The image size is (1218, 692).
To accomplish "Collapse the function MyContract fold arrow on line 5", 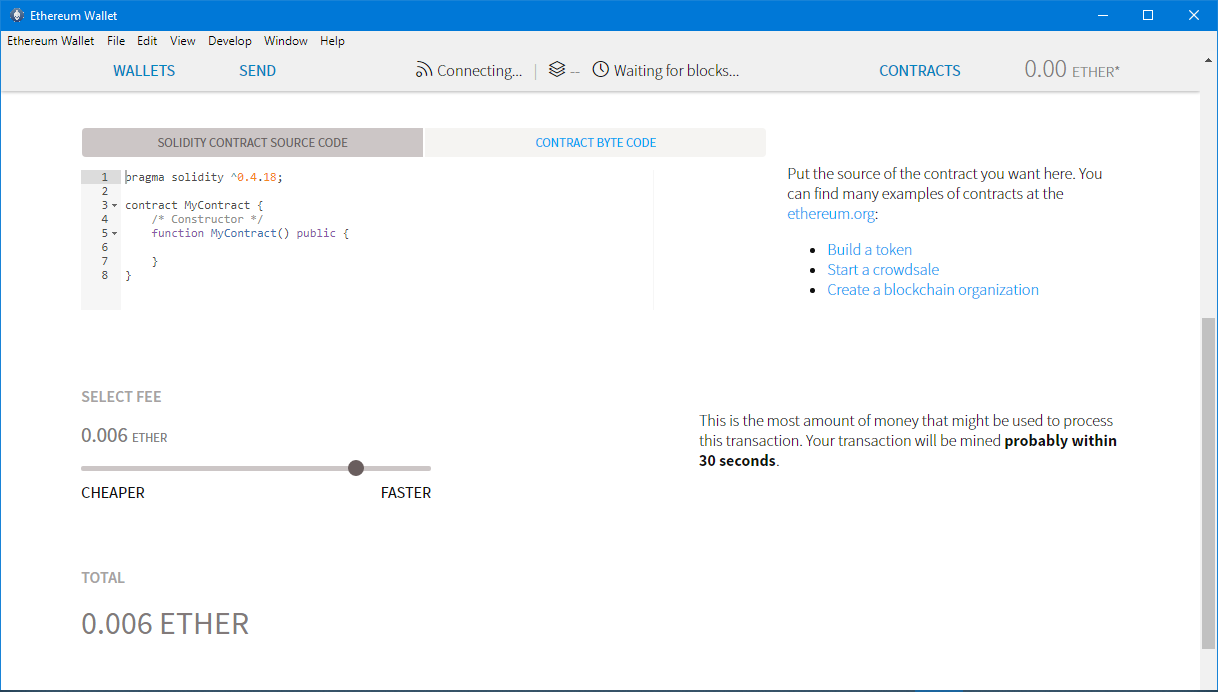I will pyautogui.click(x=115, y=233).
